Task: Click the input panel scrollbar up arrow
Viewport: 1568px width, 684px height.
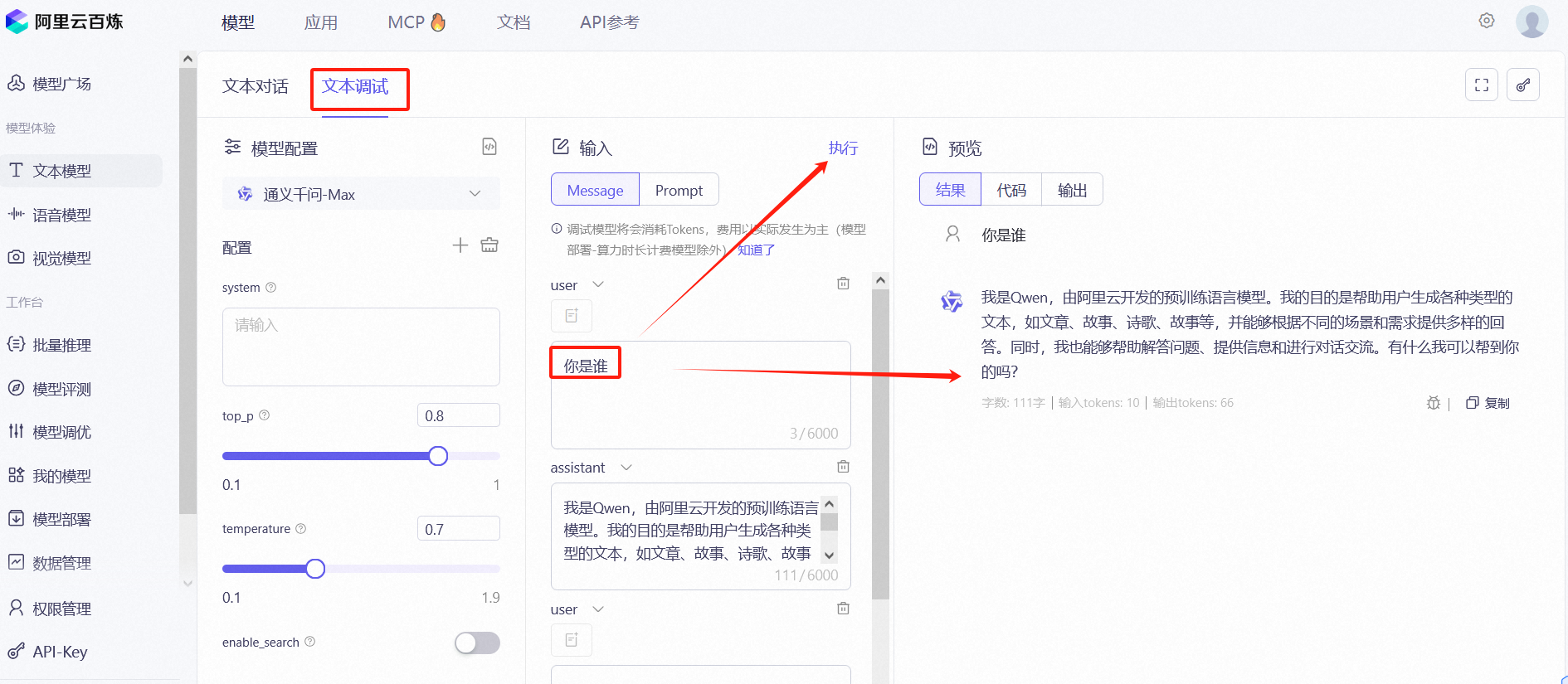Action: 880,280
